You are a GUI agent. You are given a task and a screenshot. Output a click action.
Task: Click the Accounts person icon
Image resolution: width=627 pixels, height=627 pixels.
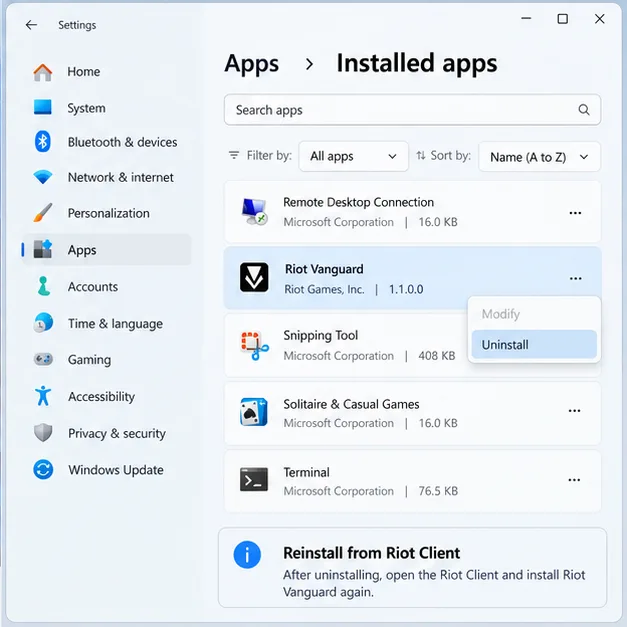44,286
